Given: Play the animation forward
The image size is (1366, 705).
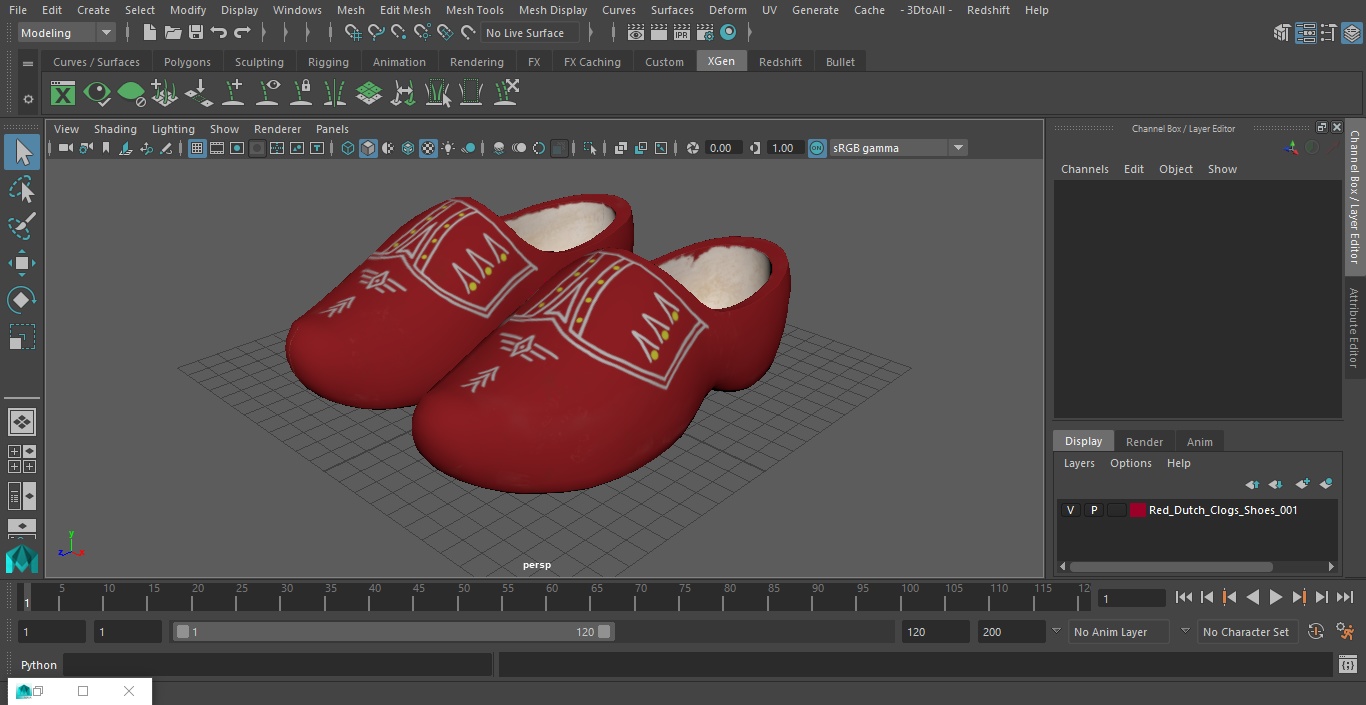Looking at the screenshot, I should click(x=1275, y=597).
